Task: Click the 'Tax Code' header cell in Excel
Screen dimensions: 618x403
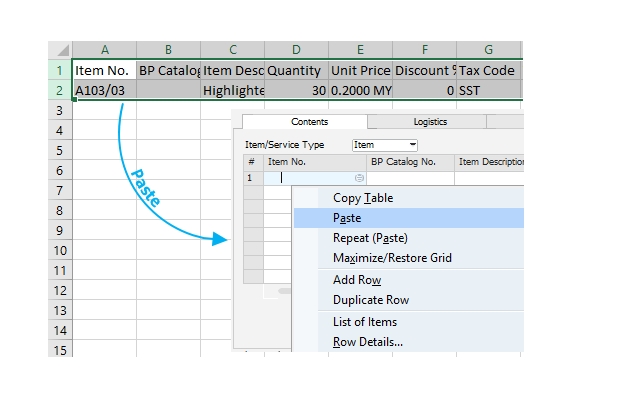Action: [488, 70]
